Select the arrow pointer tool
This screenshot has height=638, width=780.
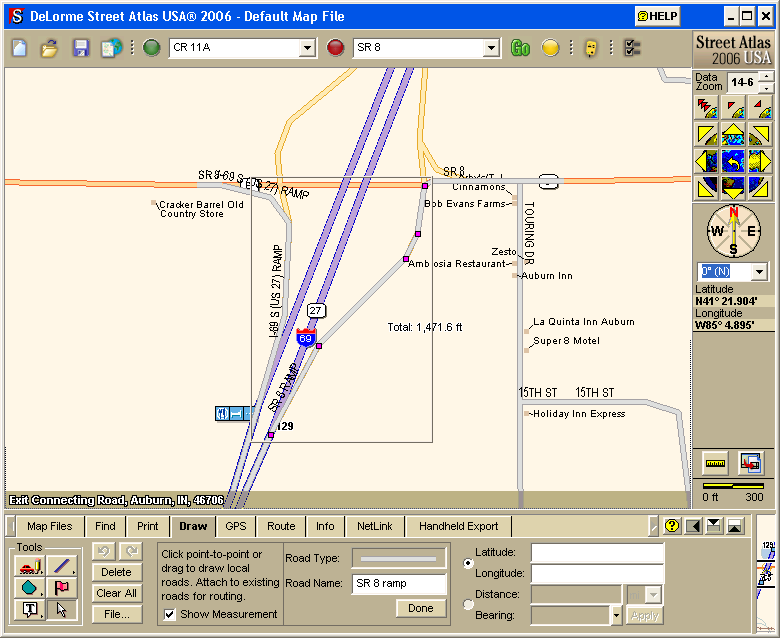(x=62, y=610)
